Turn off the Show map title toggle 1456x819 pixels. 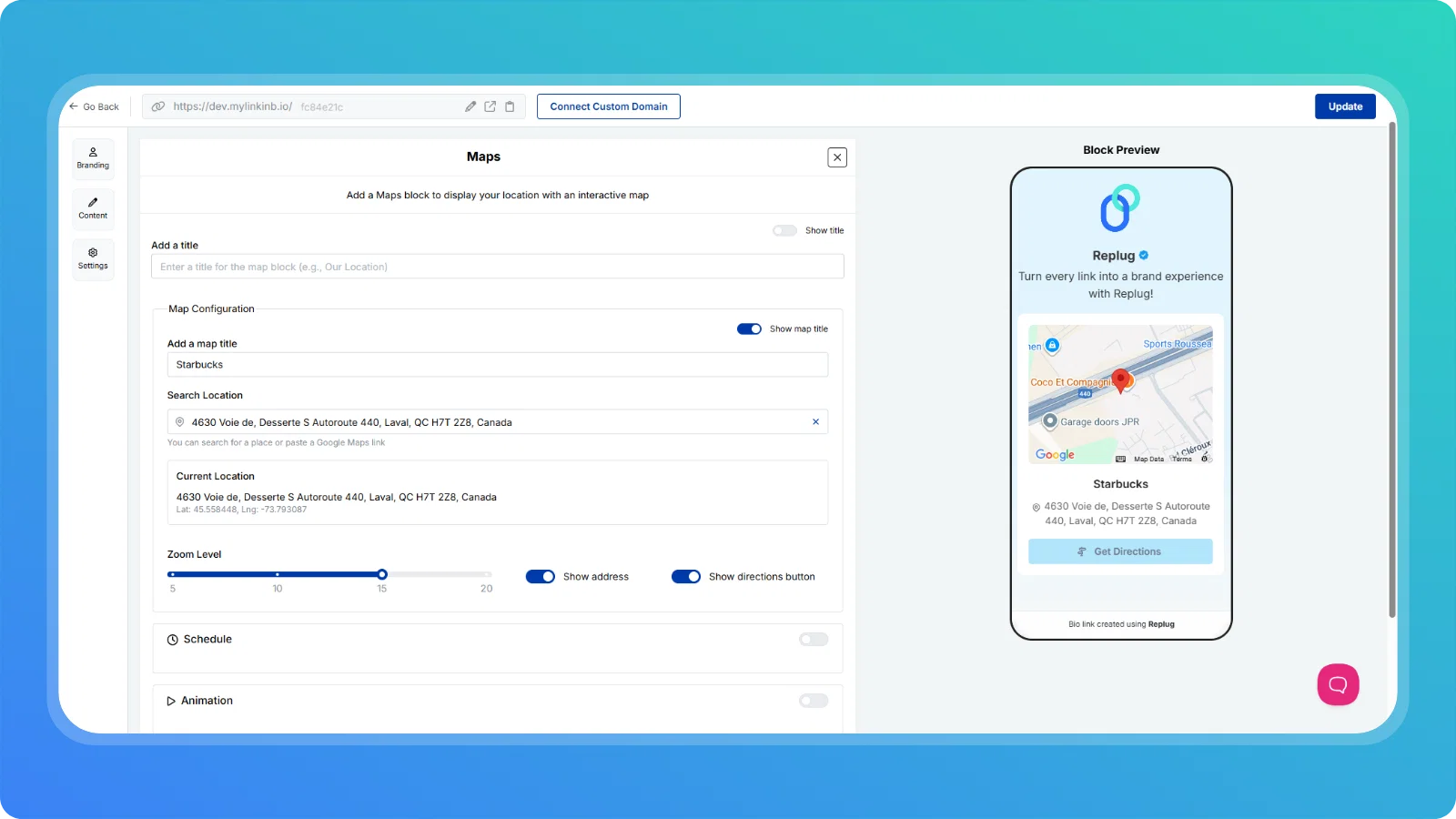(749, 329)
